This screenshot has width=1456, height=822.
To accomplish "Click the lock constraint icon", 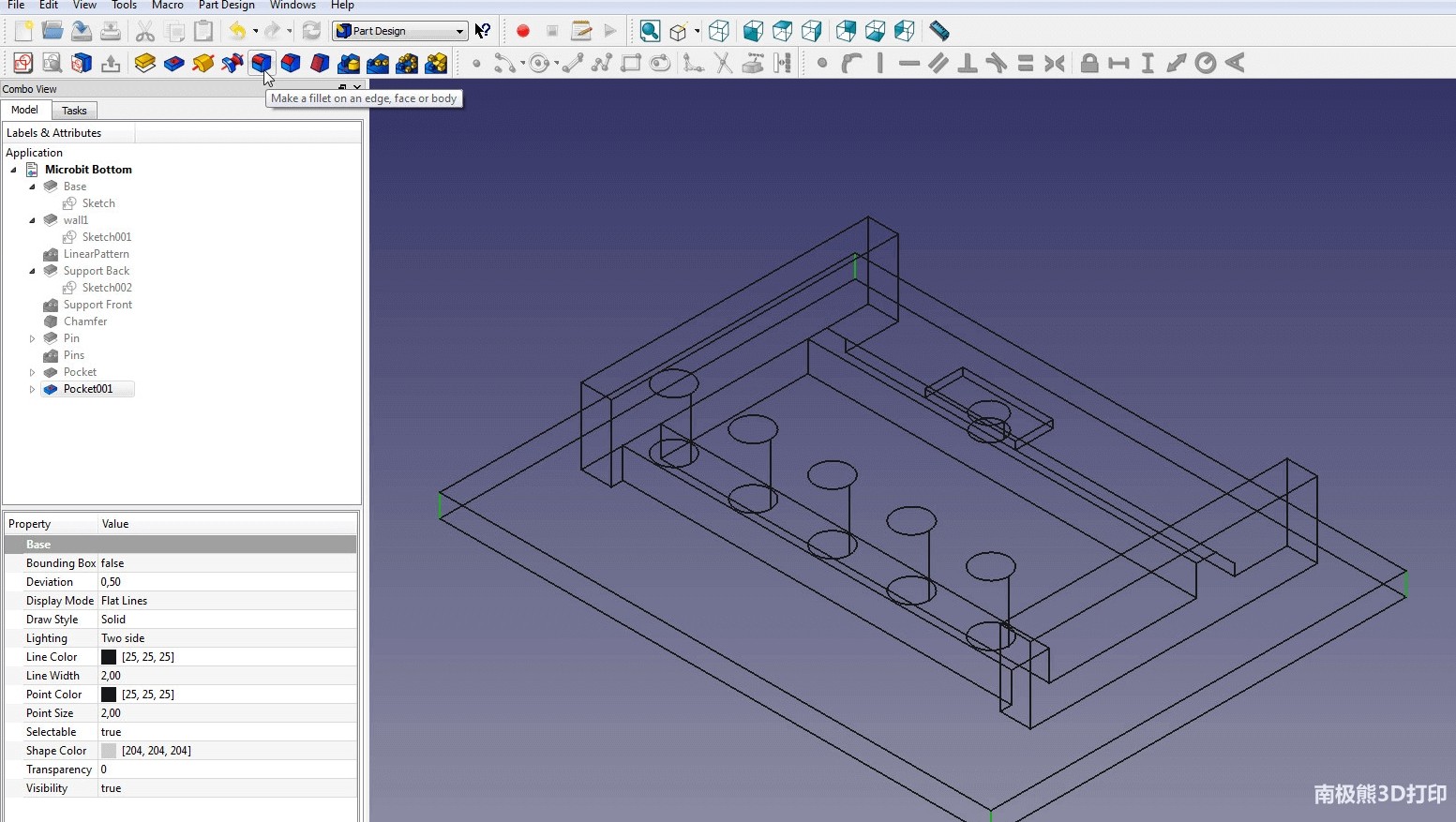I will 1088,63.
